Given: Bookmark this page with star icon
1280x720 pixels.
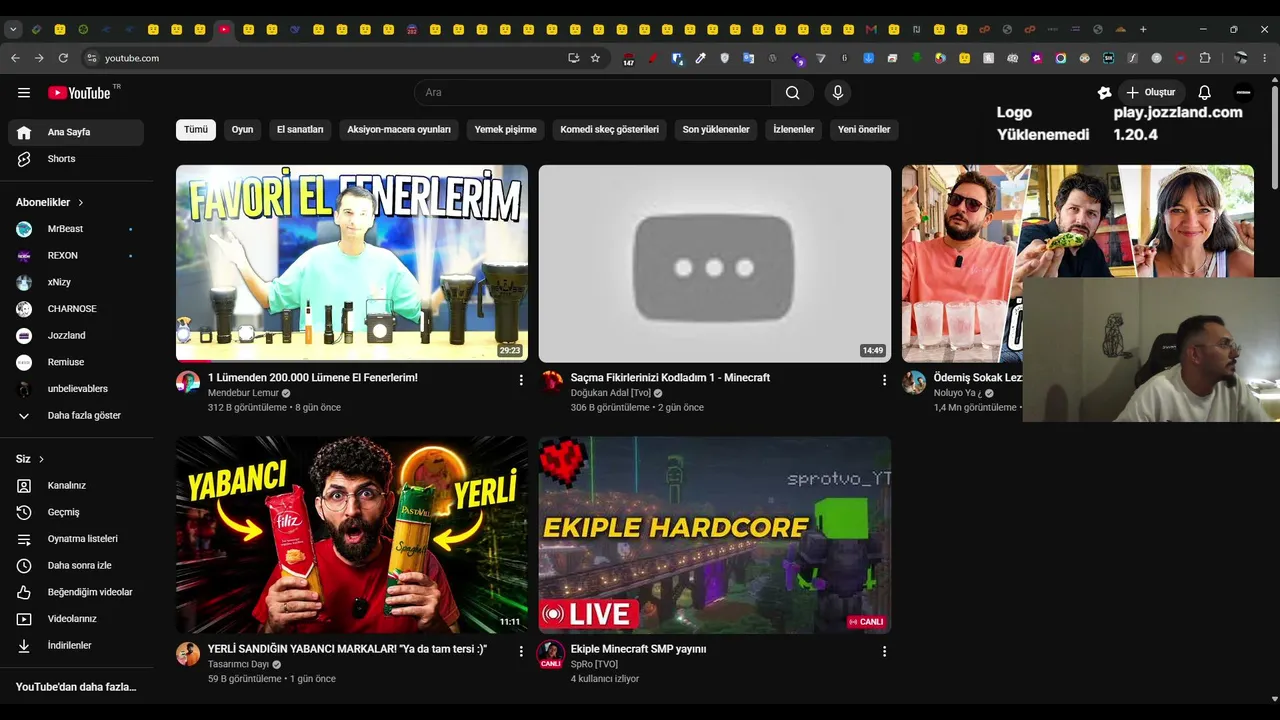Looking at the screenshot, I should click(595, 58).
